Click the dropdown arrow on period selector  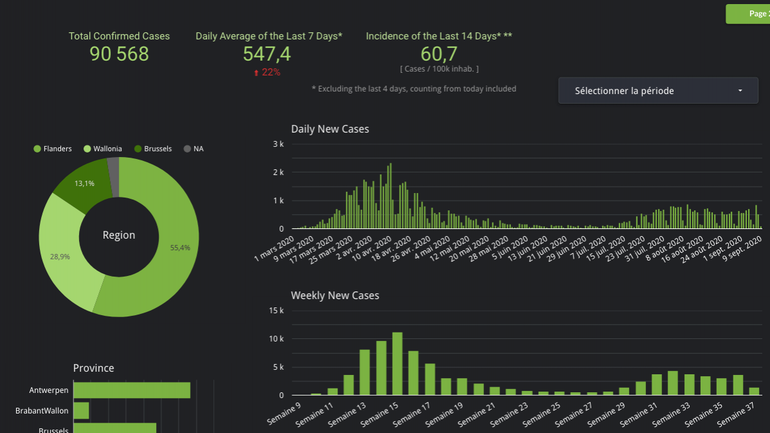(740, 91)
